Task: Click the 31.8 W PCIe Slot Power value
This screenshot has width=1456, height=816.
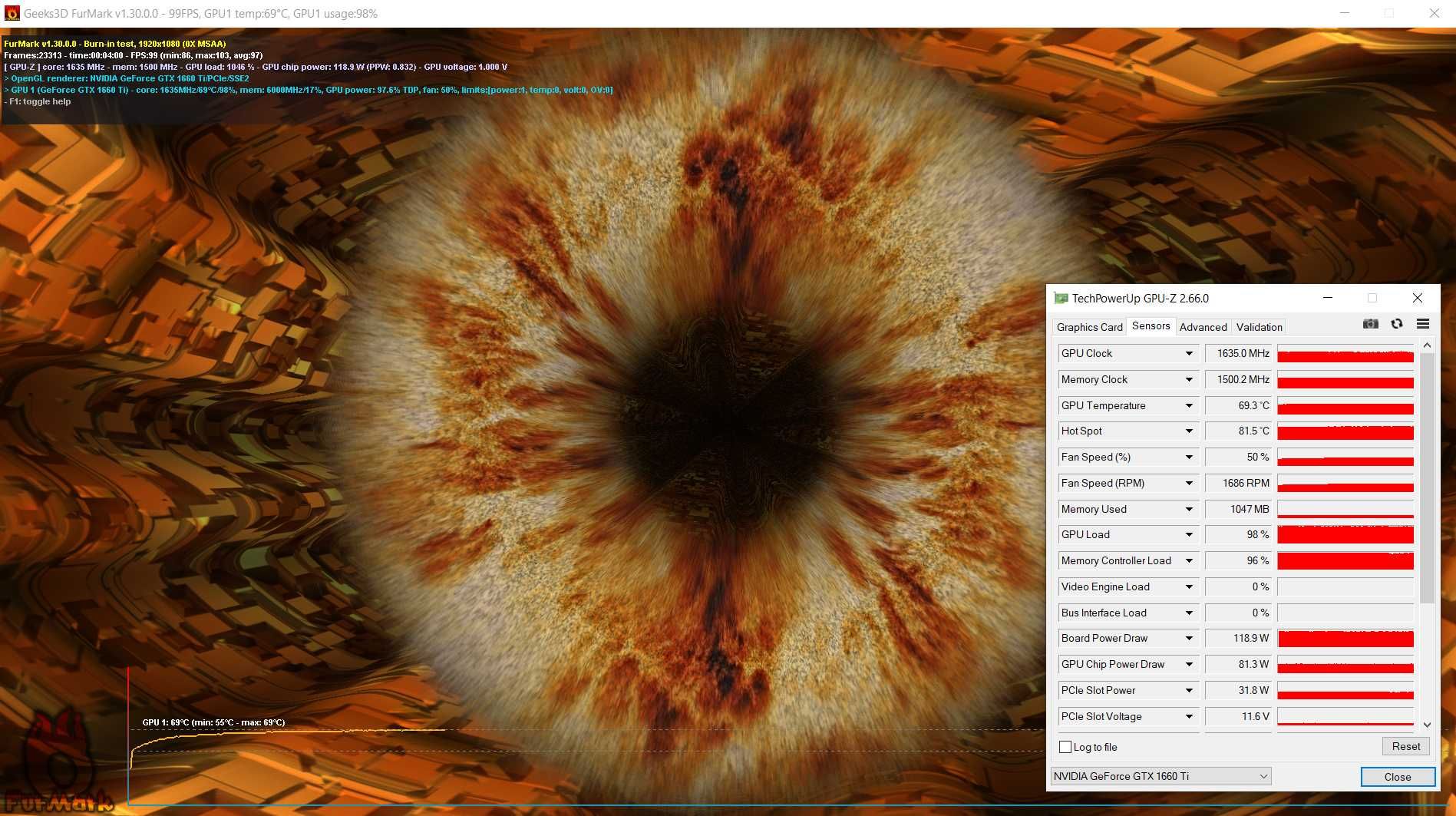Action: pyautogui.click(x=1238, y=690)
